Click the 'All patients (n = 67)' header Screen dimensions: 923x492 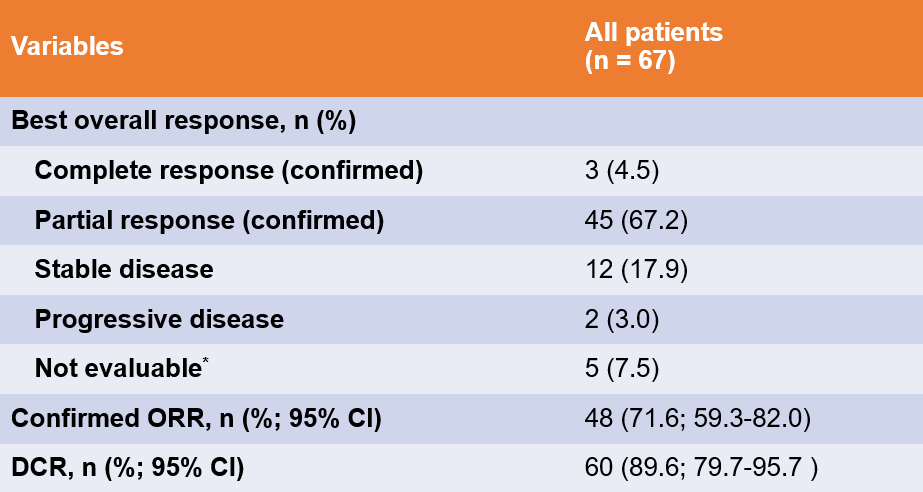pos(653,46)
